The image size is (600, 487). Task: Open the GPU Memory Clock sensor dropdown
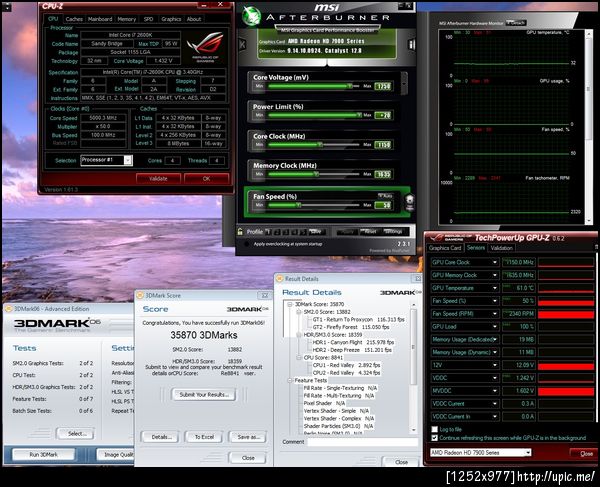tap(494, 275)
